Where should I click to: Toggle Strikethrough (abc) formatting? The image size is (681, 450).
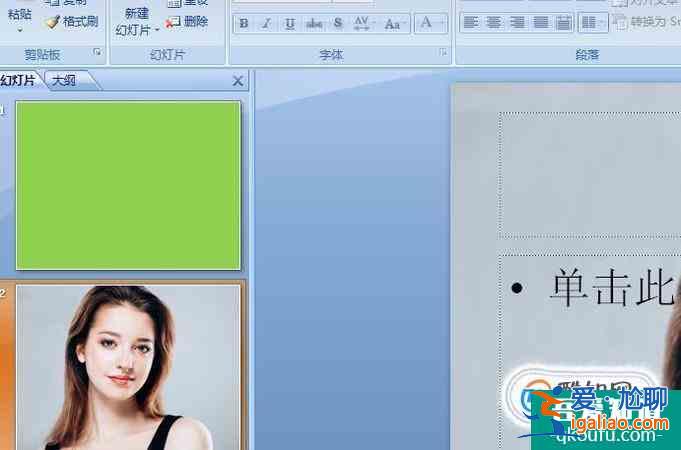314,23
